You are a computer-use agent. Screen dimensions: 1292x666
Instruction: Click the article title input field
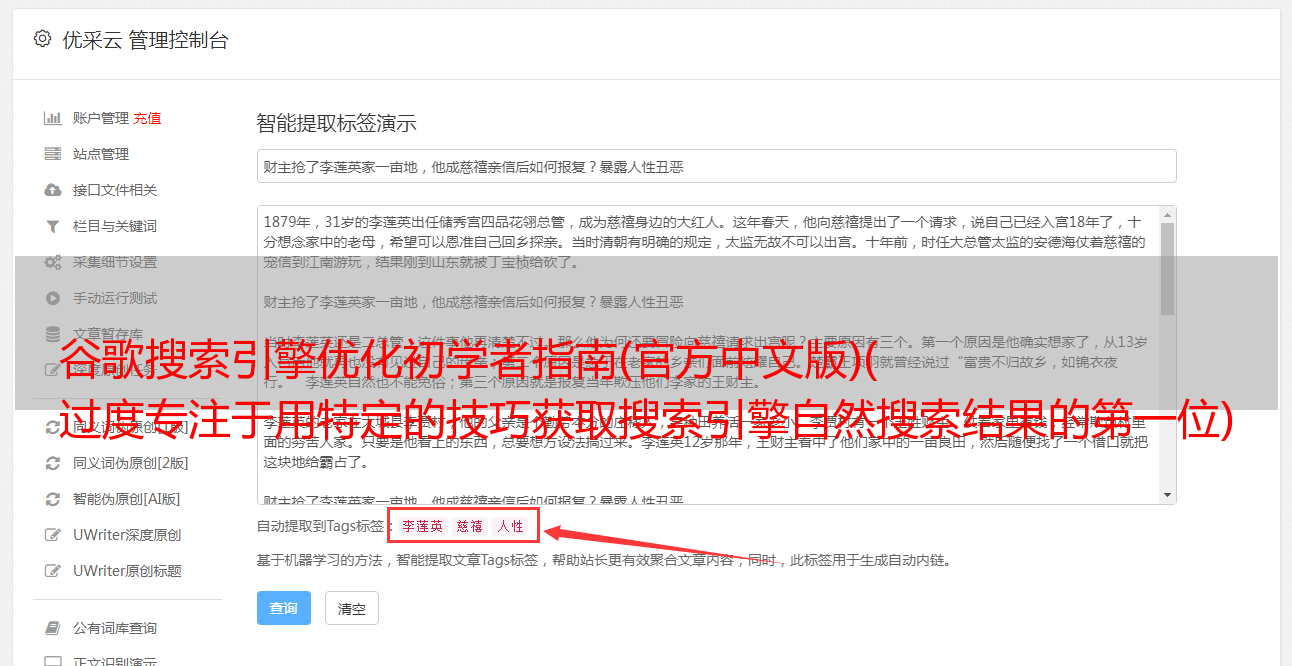click(x=716, y=166)
